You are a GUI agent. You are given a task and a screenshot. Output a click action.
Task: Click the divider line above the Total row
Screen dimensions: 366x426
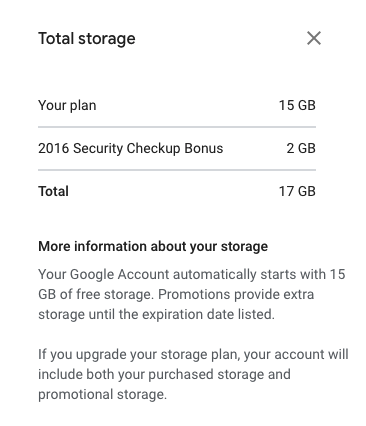(x=177, y=170)
